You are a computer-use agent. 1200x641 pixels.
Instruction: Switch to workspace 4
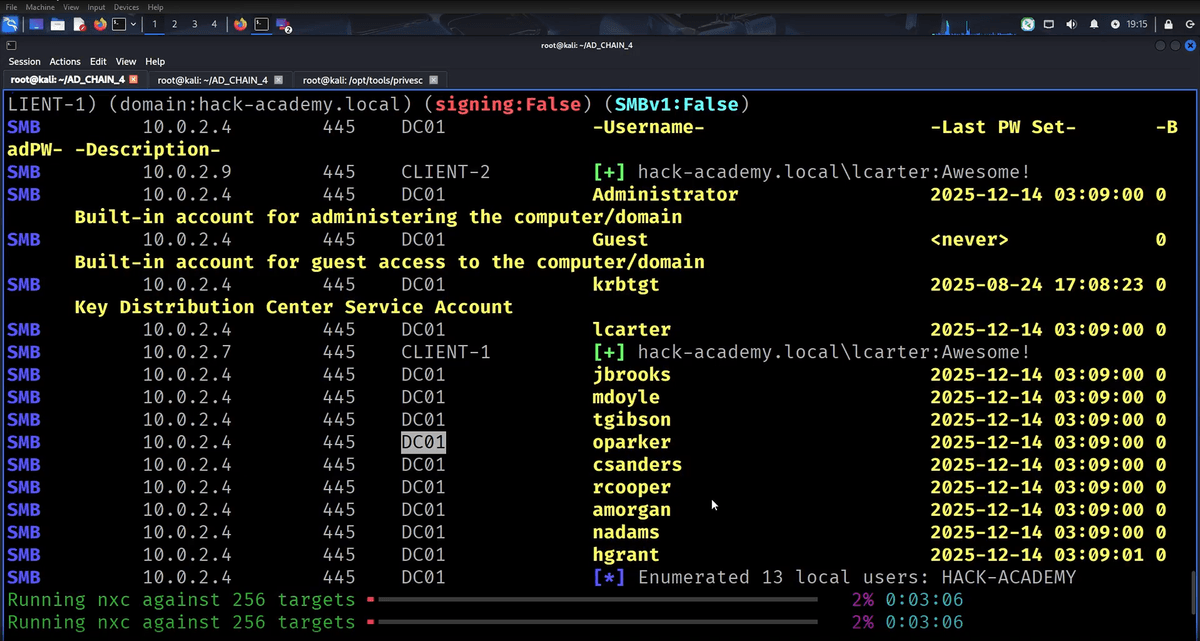click(213, 24)
